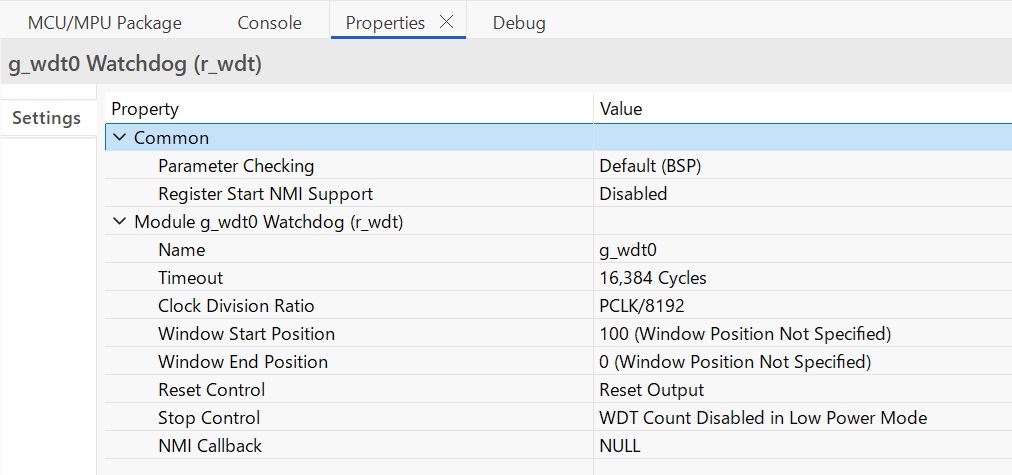The height and width of the screenshot is (475, 1012).
Task: Switch to the MCU/MPU Package tab
Action: [x=105, y=23]
